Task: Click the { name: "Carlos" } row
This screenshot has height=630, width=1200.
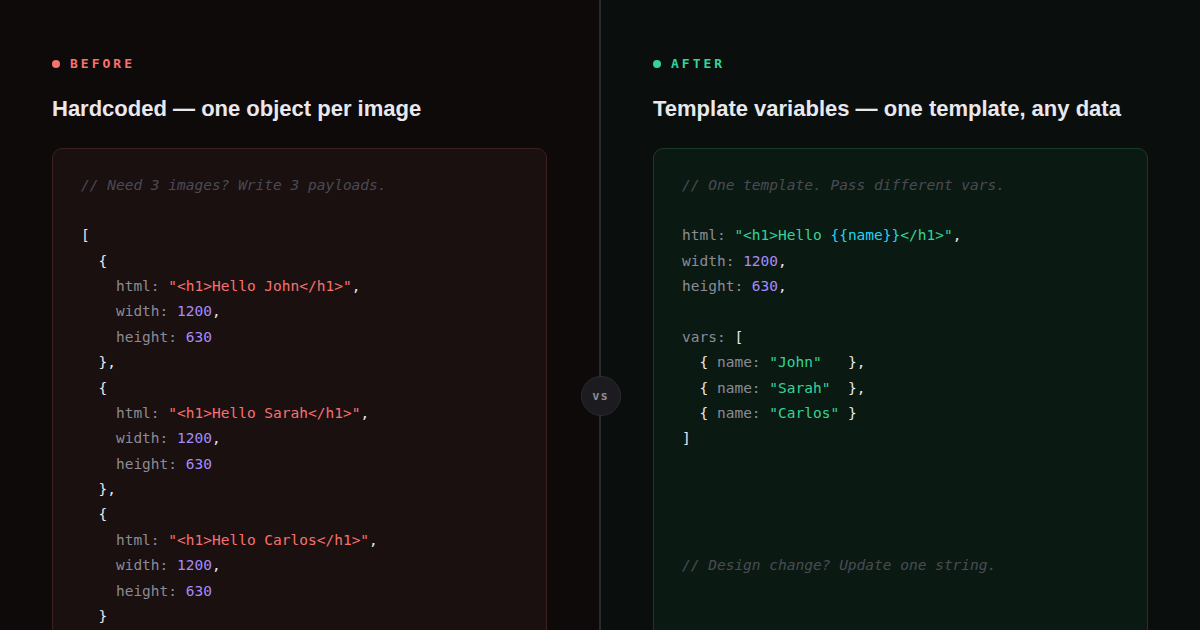Action: [x=778, y=413]
